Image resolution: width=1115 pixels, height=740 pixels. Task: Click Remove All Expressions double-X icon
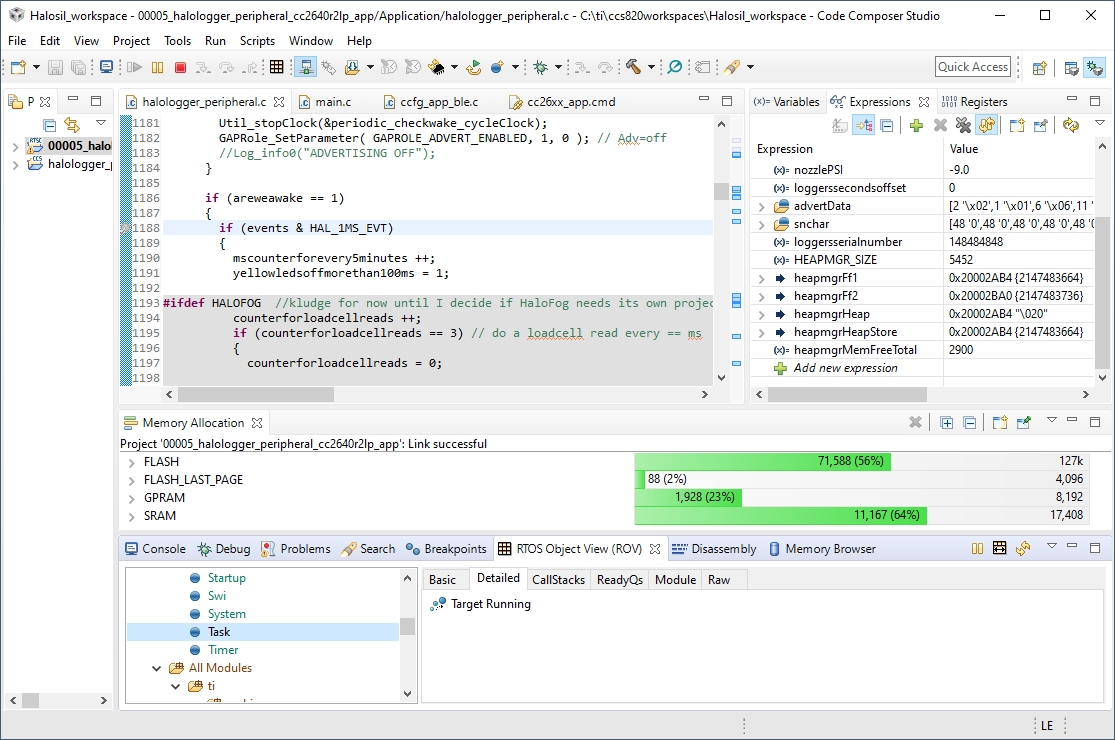click(962, 125)
